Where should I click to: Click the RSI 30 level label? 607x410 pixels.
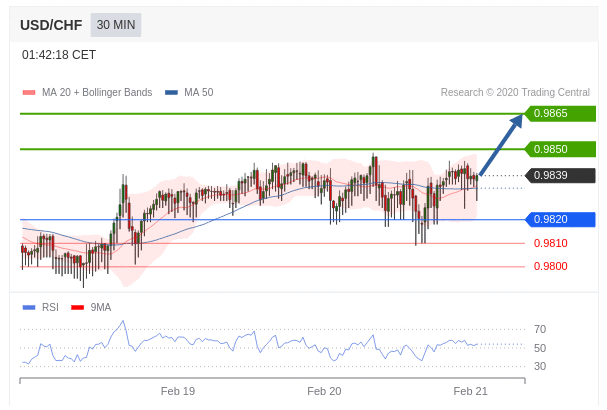[540, 366]
